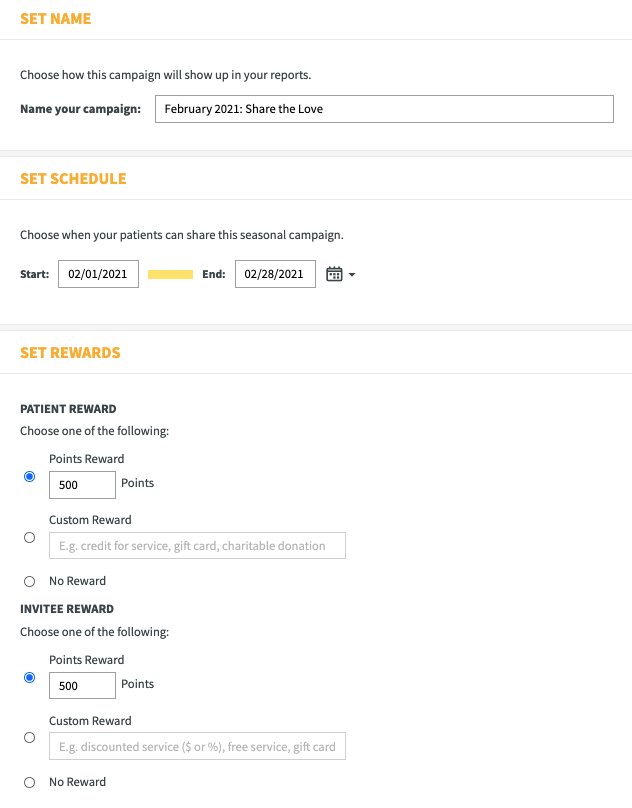Click 'Choose how this campaign will show up' text
Image resolution: width=632 pixels, height=808 pixels.
click(x=165, y=75)
